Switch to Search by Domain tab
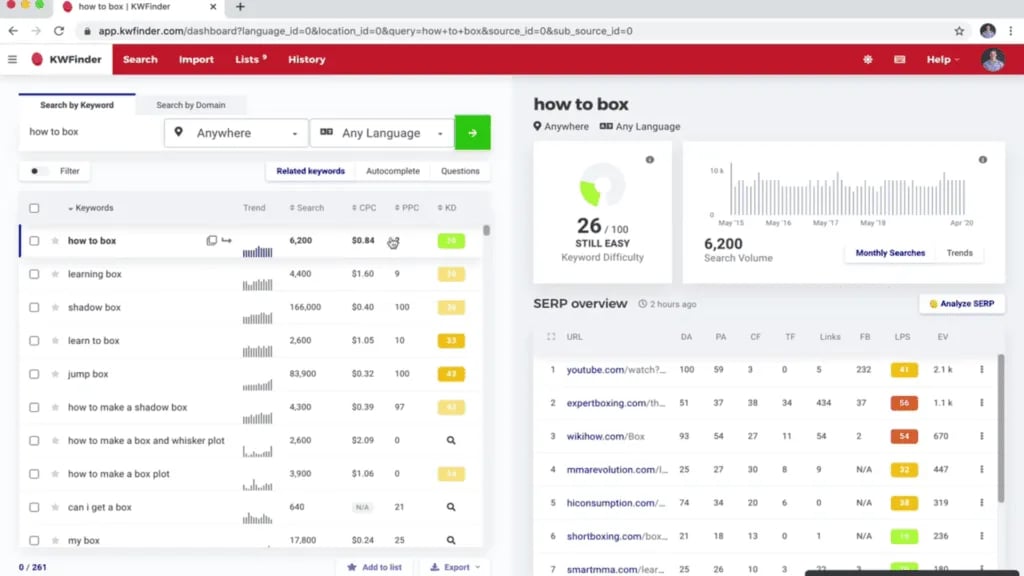 [190, 105]
